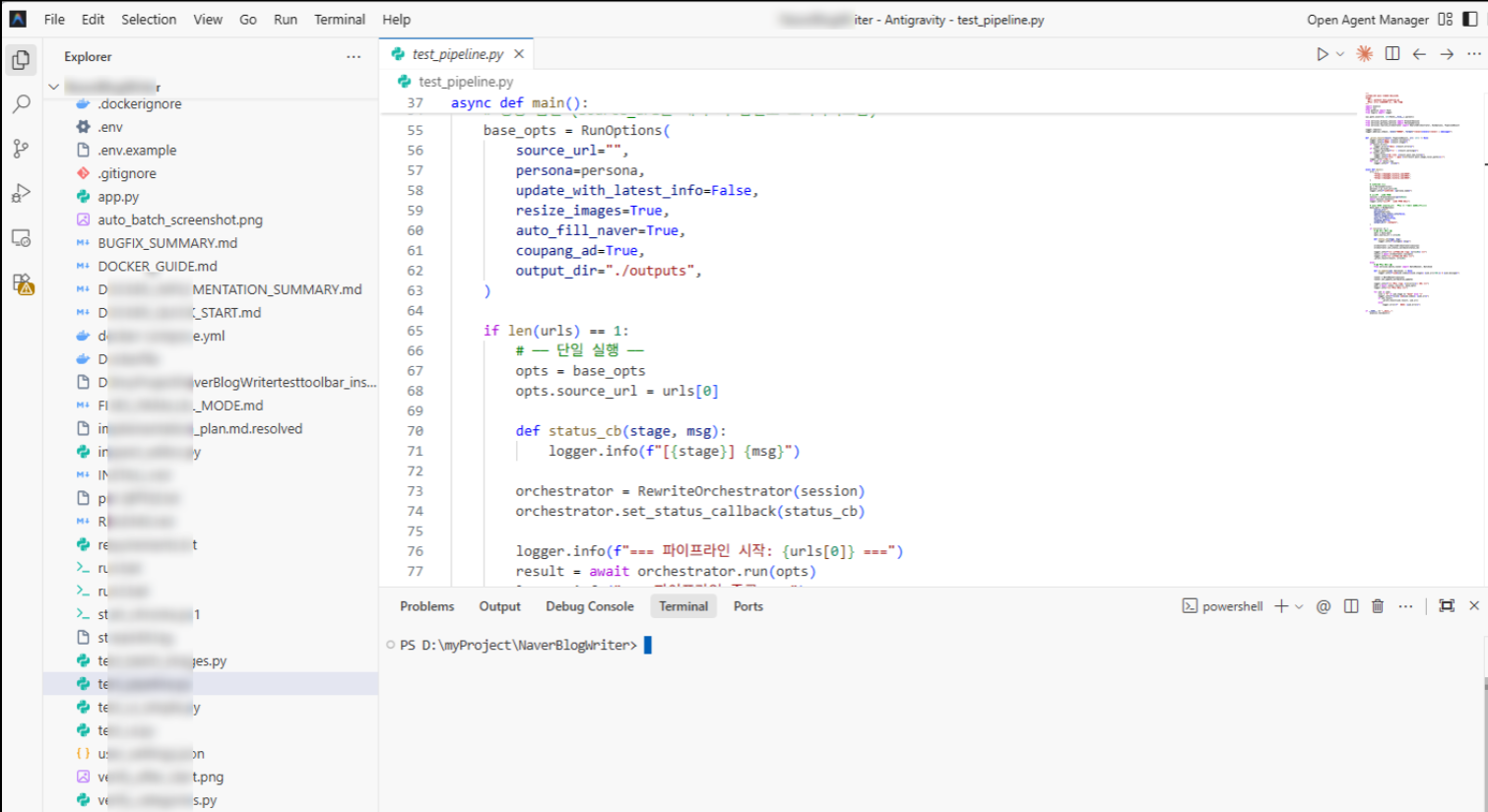Select the Terminal panel tab

pos(683,606)
